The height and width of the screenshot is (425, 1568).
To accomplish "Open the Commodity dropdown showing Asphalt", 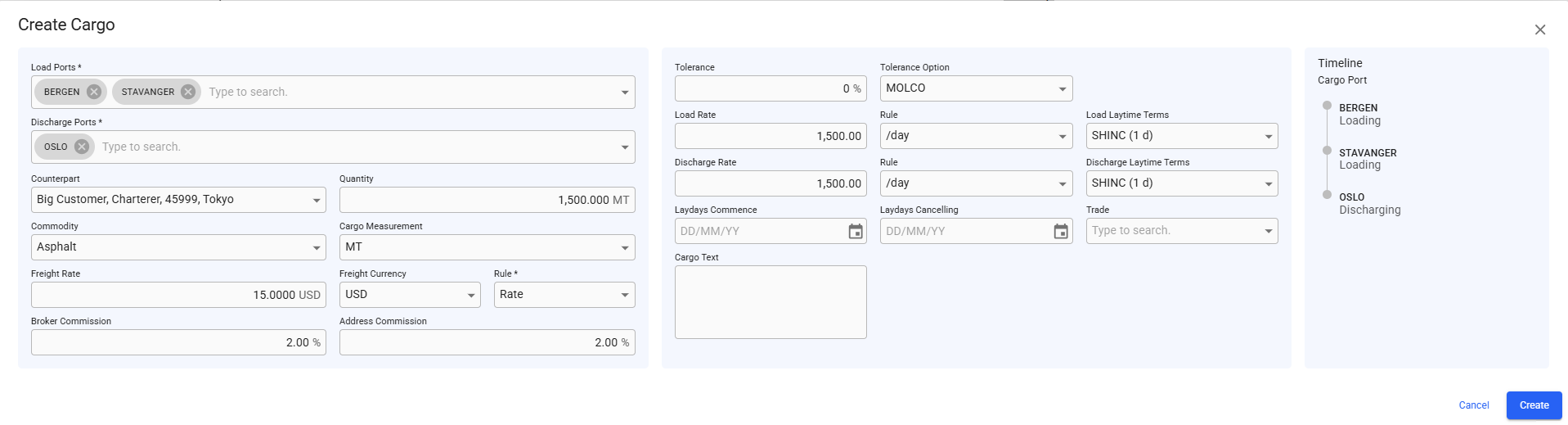I will pyautogui.click(x=317, y=248).
